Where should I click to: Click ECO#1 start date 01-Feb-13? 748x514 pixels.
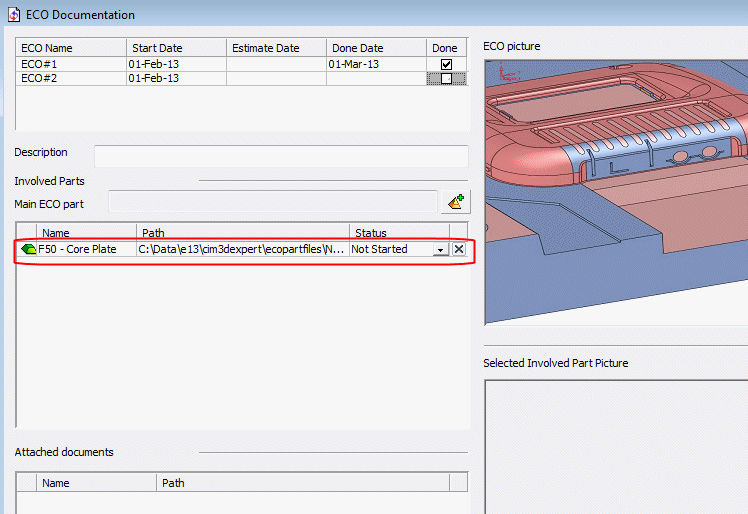coord(176,64)
